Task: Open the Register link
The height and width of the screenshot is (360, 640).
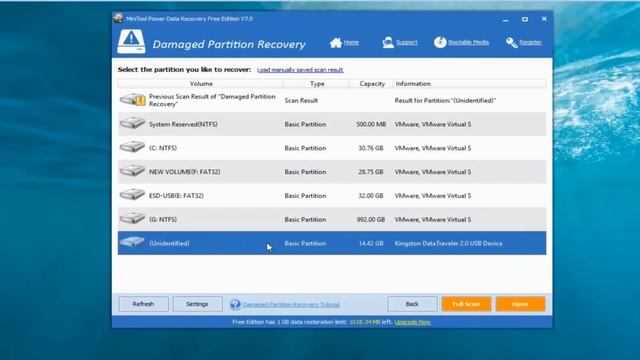Action: [x=530, y=42]
